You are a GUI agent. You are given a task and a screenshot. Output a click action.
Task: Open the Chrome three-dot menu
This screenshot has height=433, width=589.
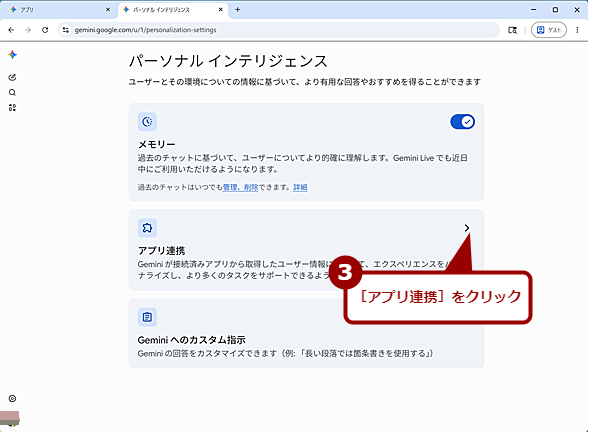click(x=577, y=30)
